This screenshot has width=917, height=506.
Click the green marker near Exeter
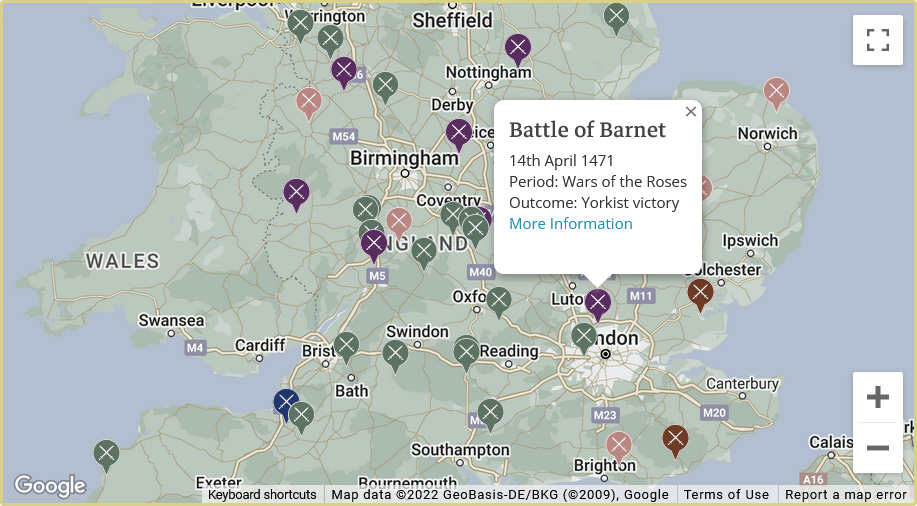[x=106, y=454]
